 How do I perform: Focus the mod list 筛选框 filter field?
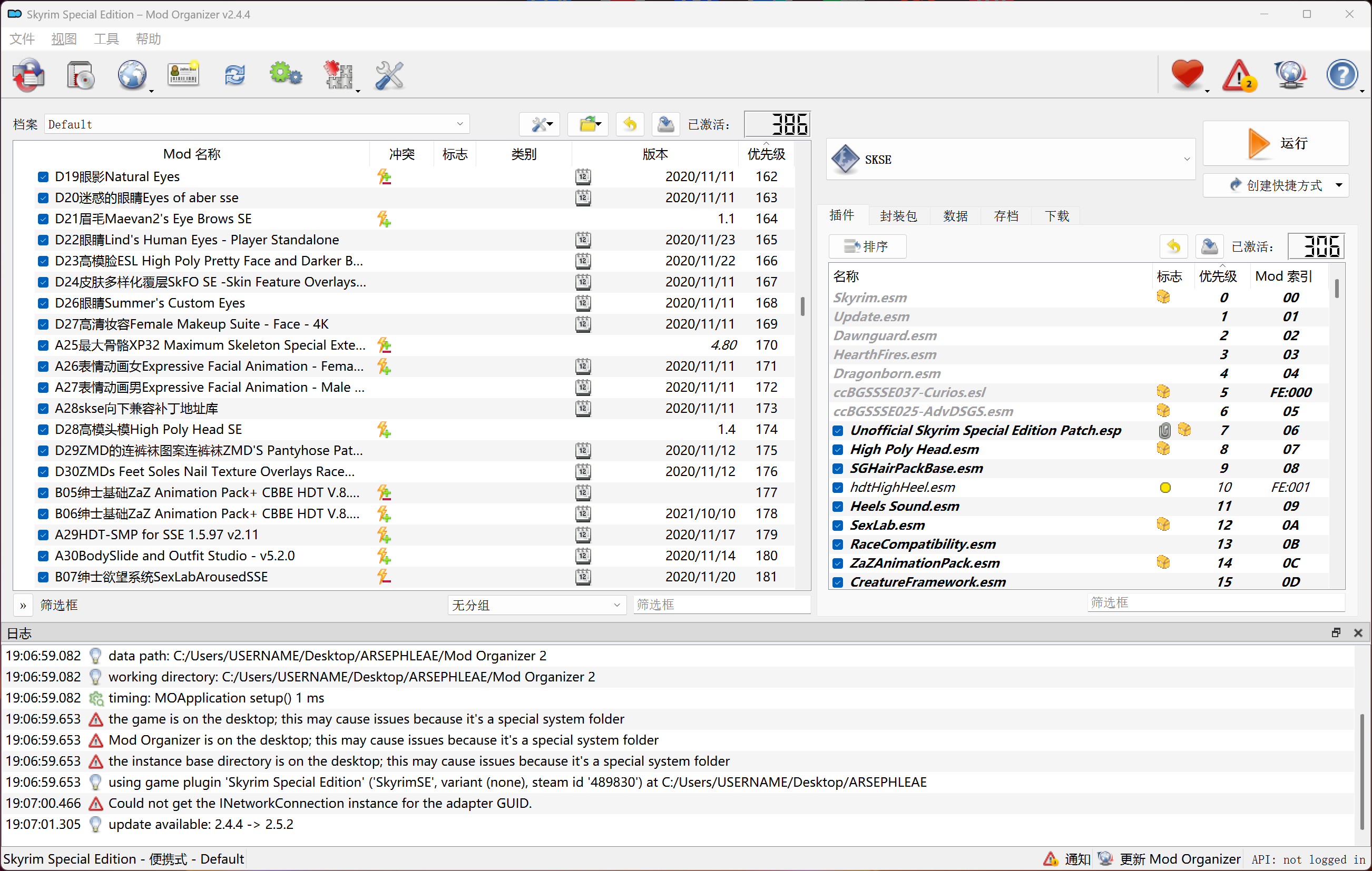pos(722,605)
